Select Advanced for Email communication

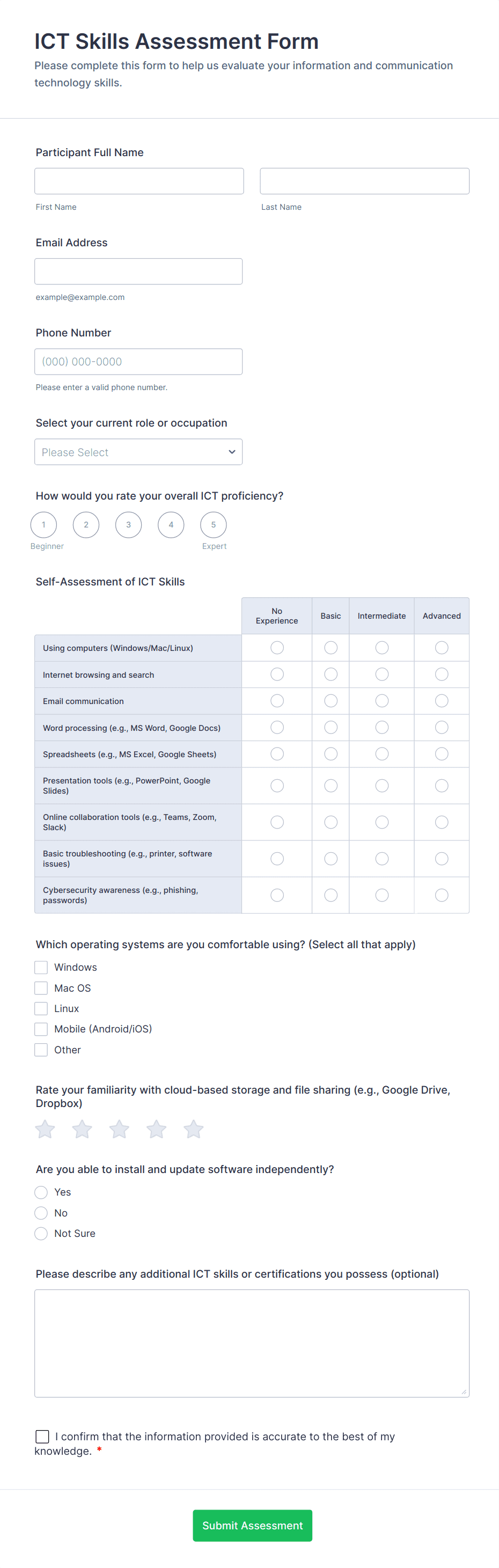(x=442, y=701)
